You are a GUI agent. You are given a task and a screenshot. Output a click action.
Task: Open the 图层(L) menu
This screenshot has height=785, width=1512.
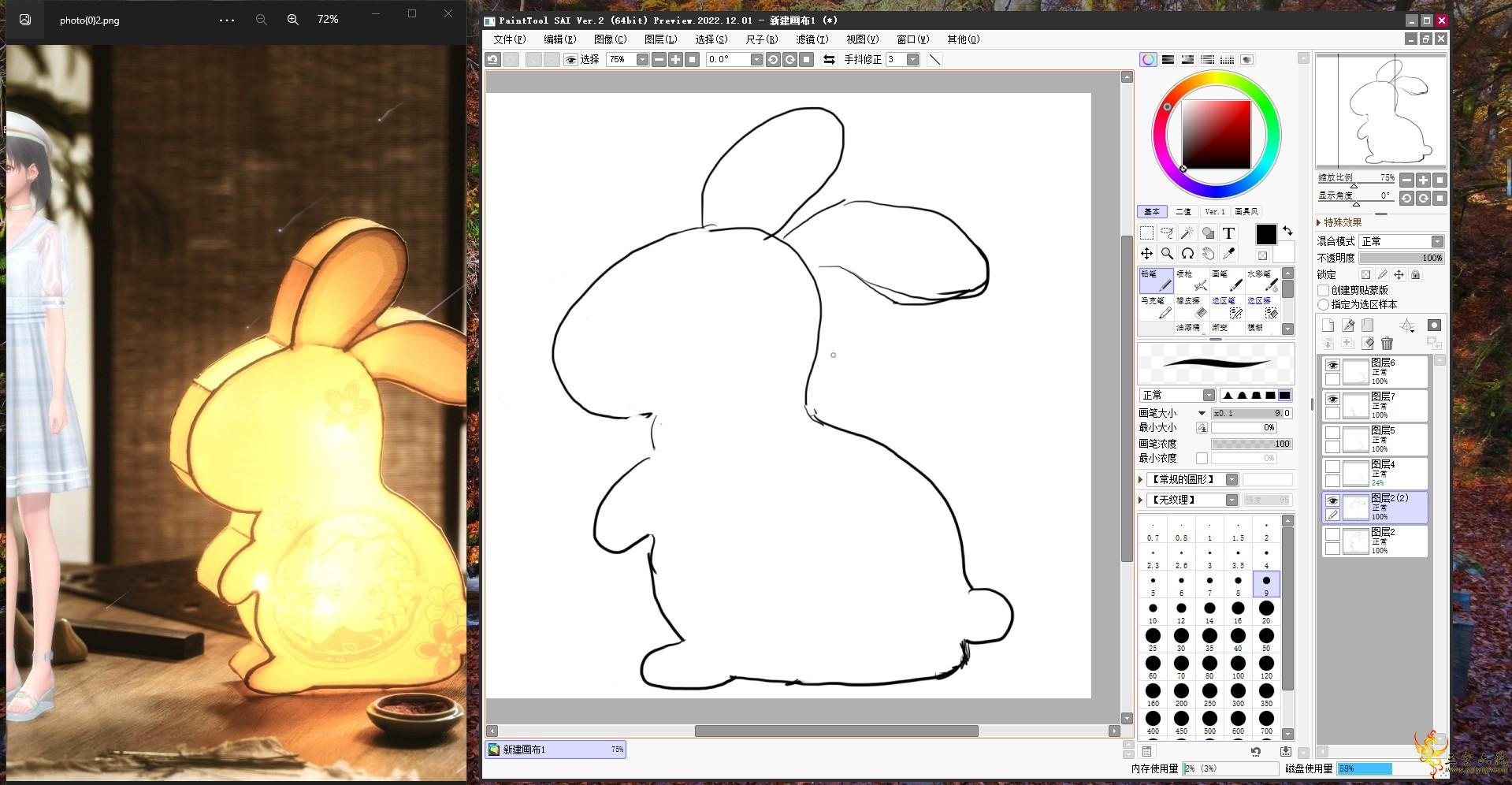tap(660, 39)
